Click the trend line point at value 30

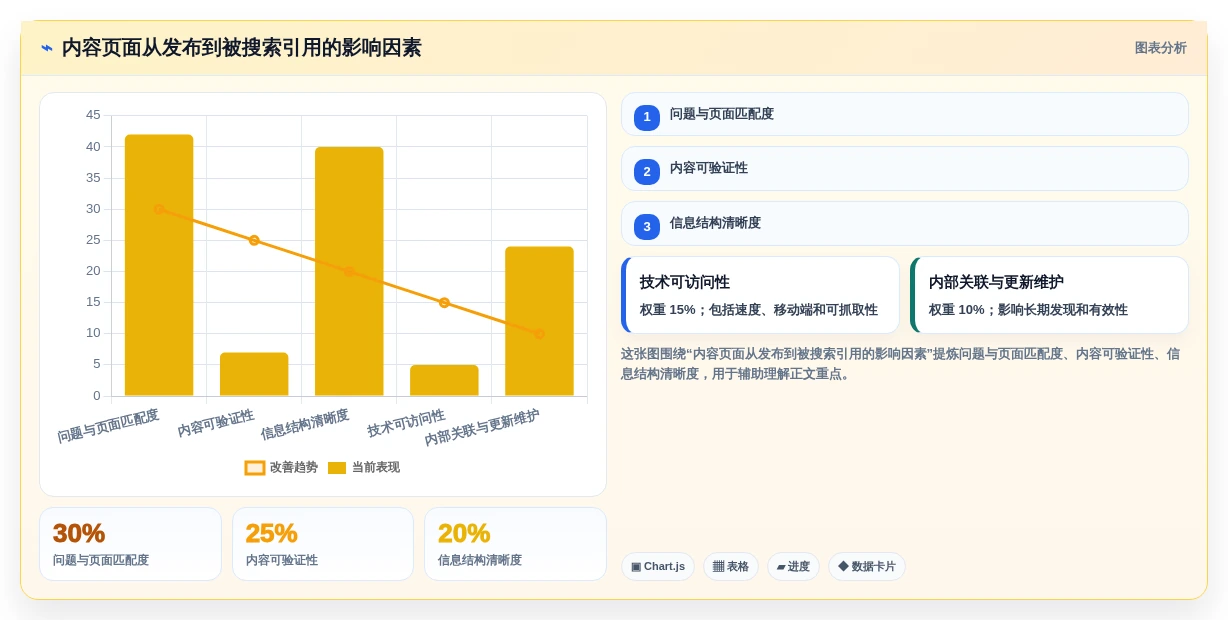coord(159,209)
